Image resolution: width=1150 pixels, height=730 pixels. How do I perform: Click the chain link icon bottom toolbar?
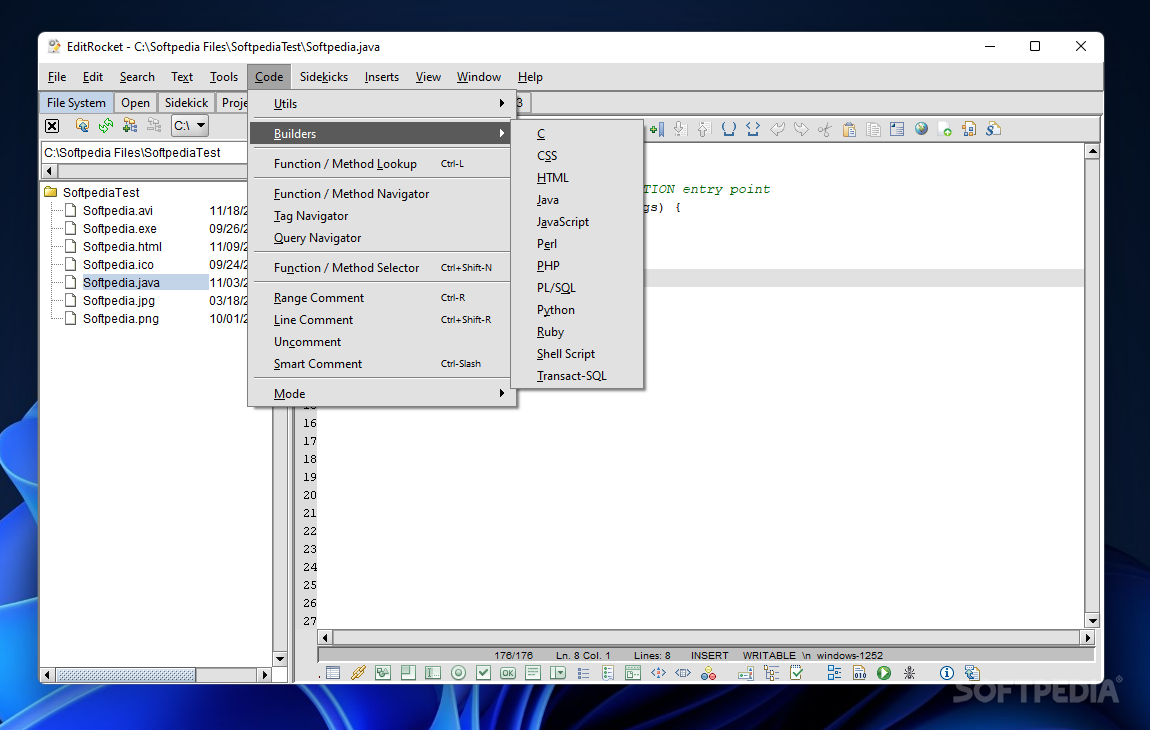tap(358, 673)
